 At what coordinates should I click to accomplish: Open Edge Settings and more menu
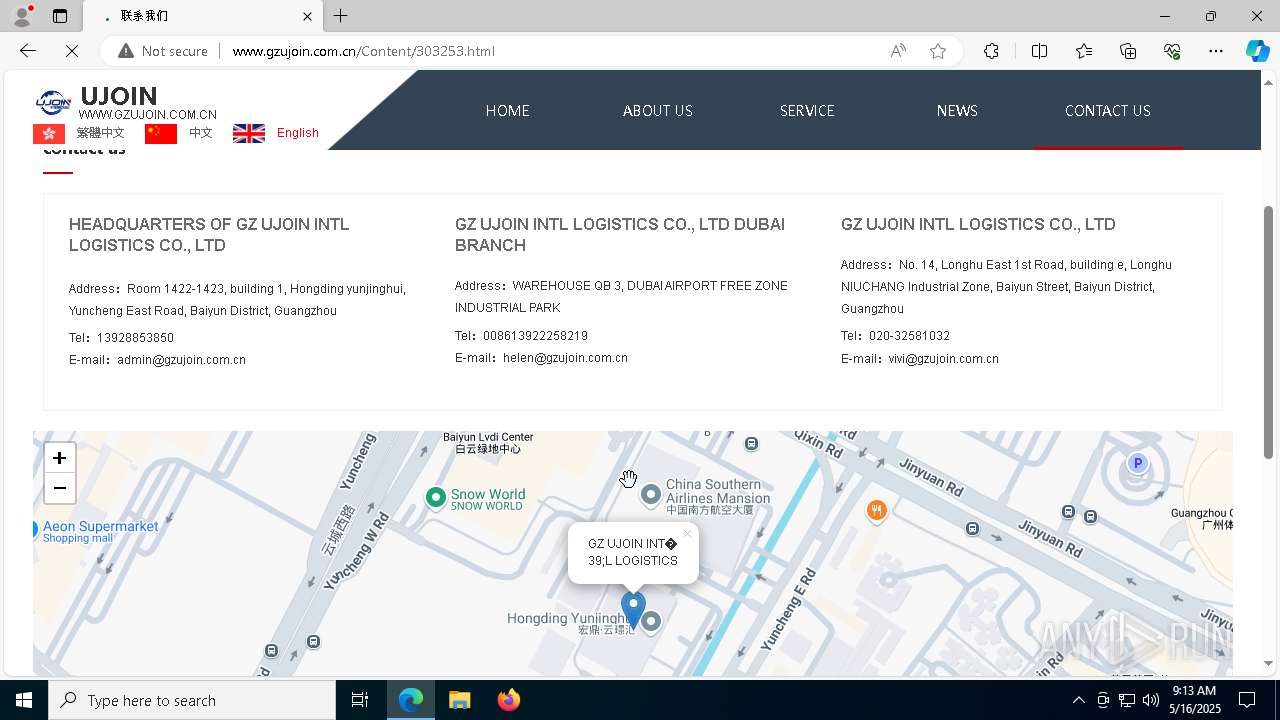tap(1216, 51)
